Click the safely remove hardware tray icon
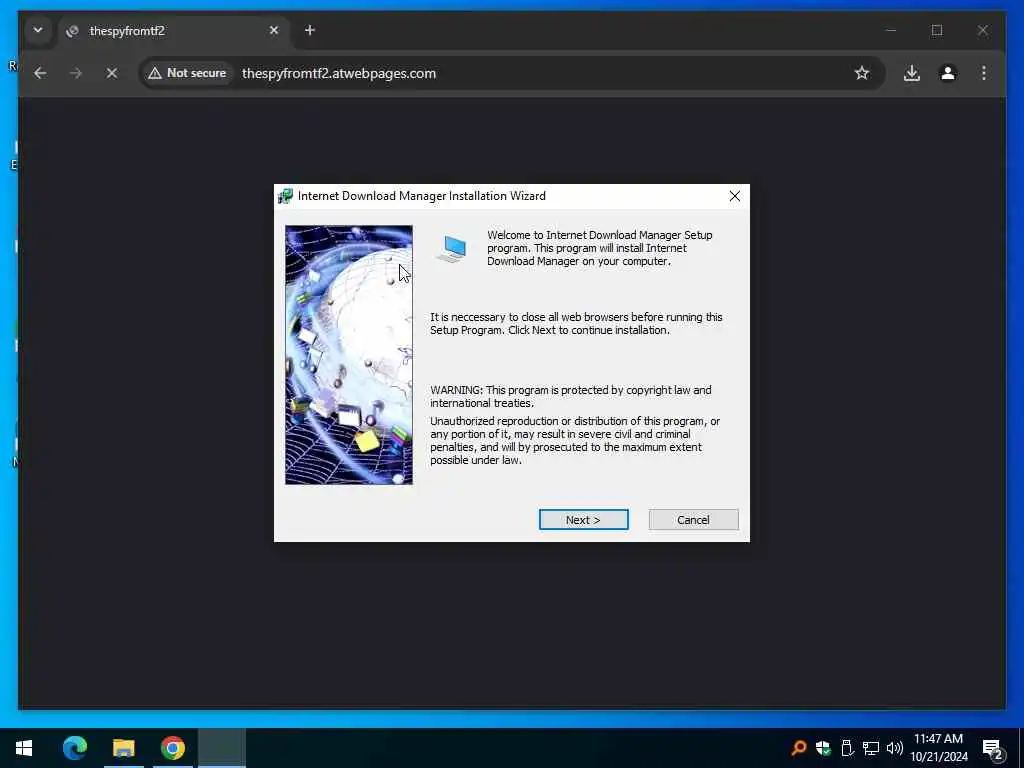The width and height of the screenshot is (1024, 768). click(x=847, y=748)
